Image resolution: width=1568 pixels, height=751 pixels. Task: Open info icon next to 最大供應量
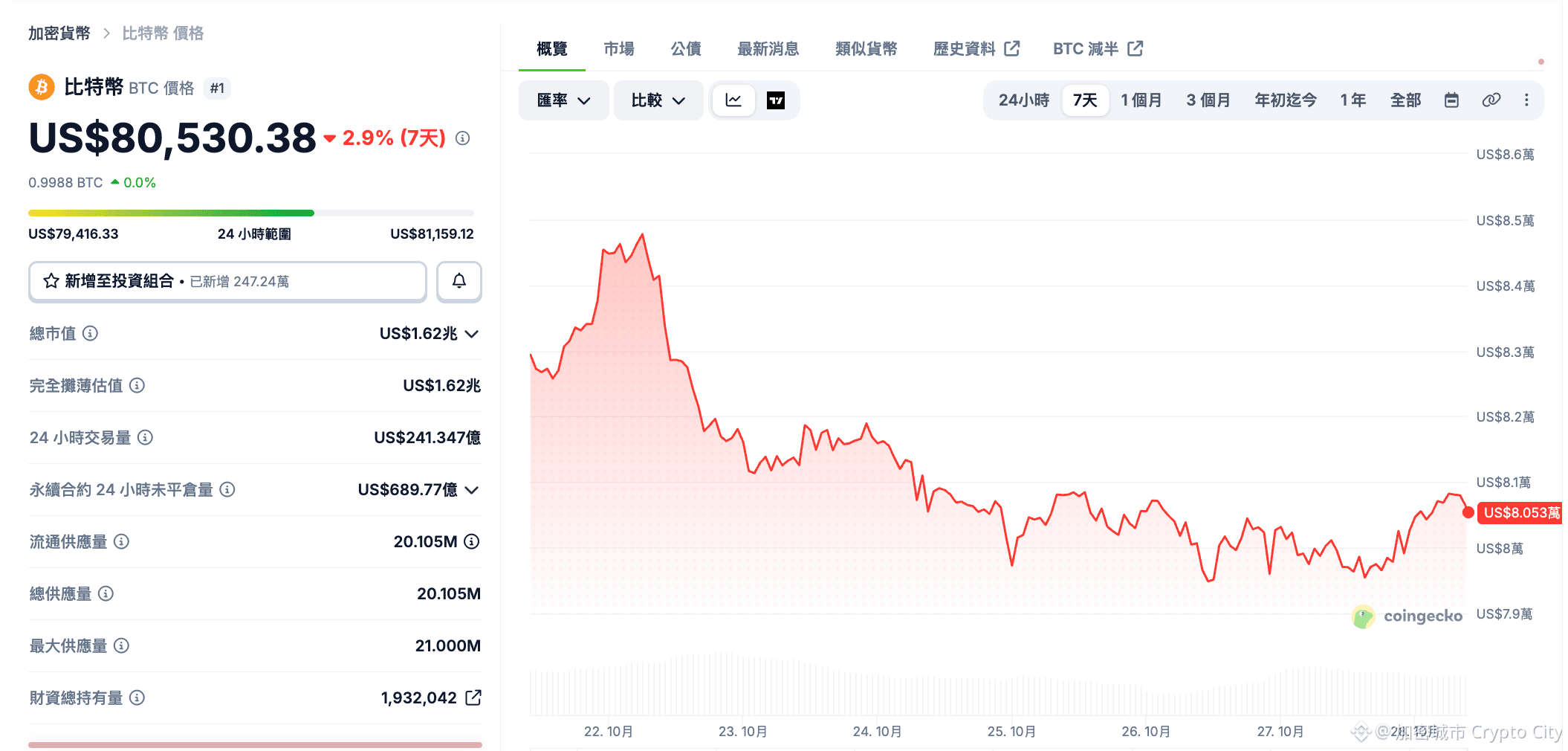point(121,645)
